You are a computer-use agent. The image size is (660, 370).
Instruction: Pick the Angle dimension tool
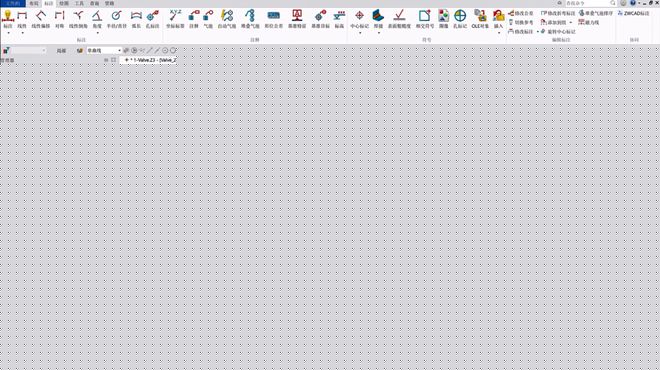(97, 19)
